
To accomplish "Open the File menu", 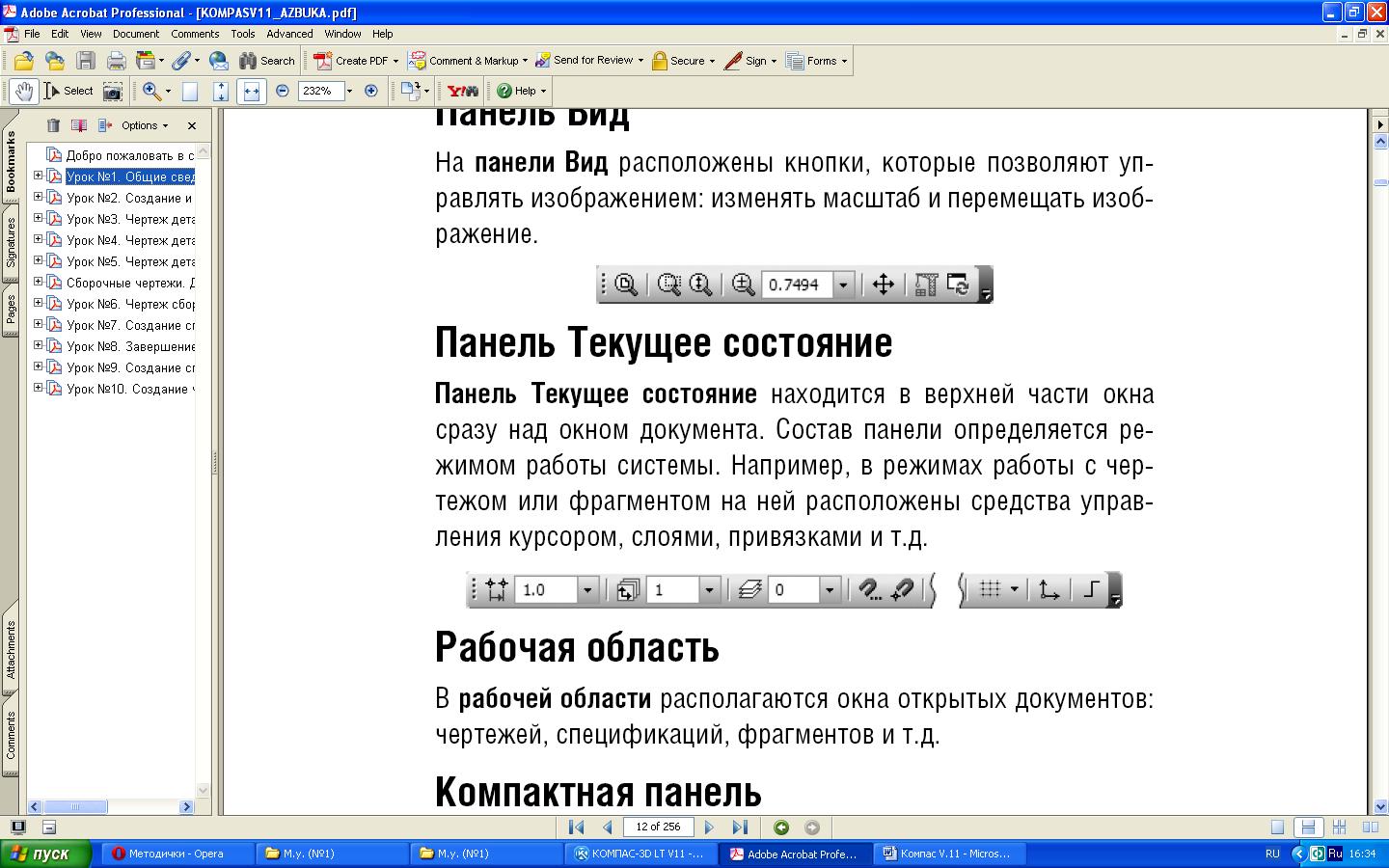I will [x=32, y=34].
